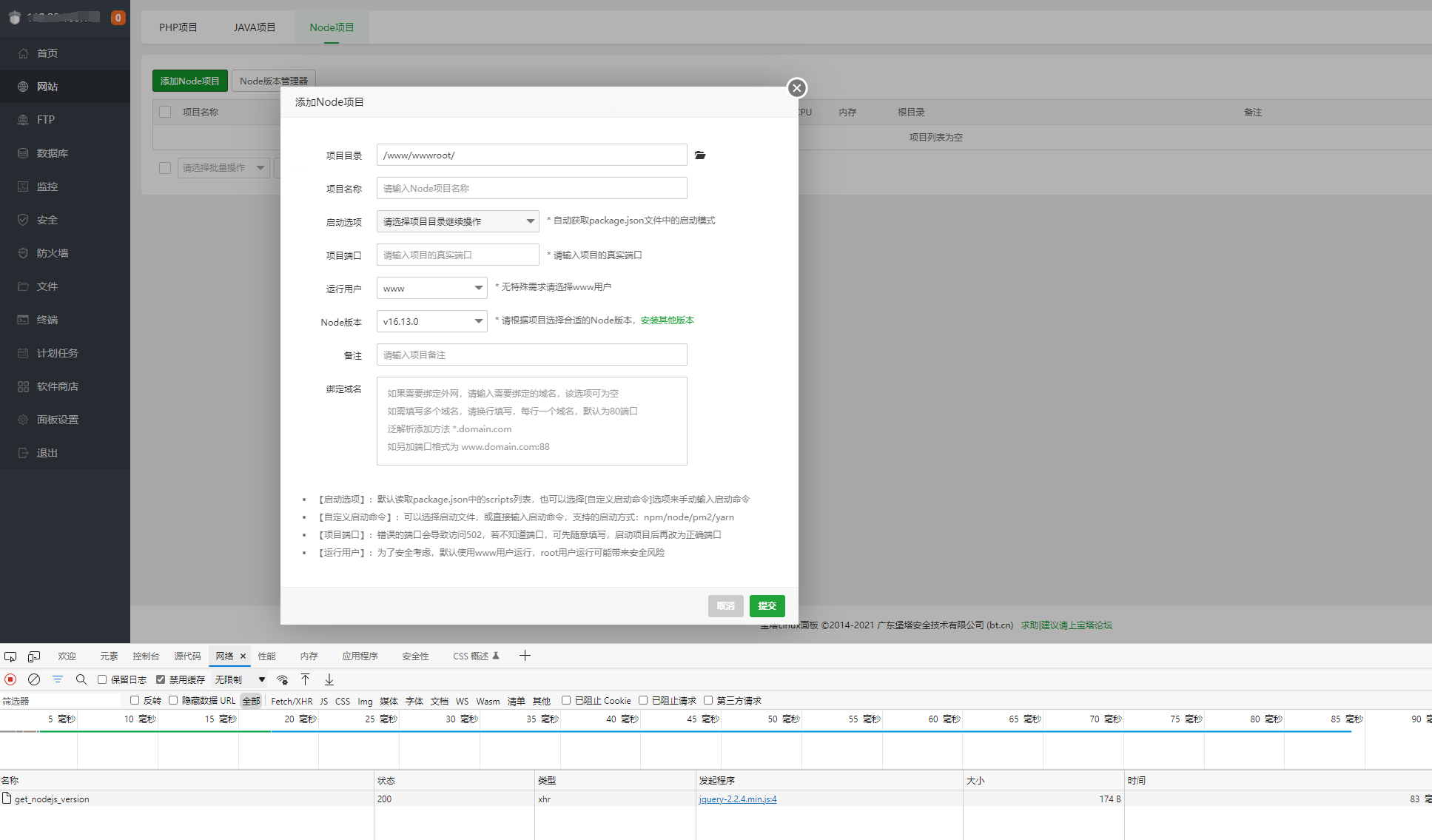Viewport: 1432px width, 840px height.
Task: Click the project directory input field
Action: pyautogui.click(x=532, y=155)
